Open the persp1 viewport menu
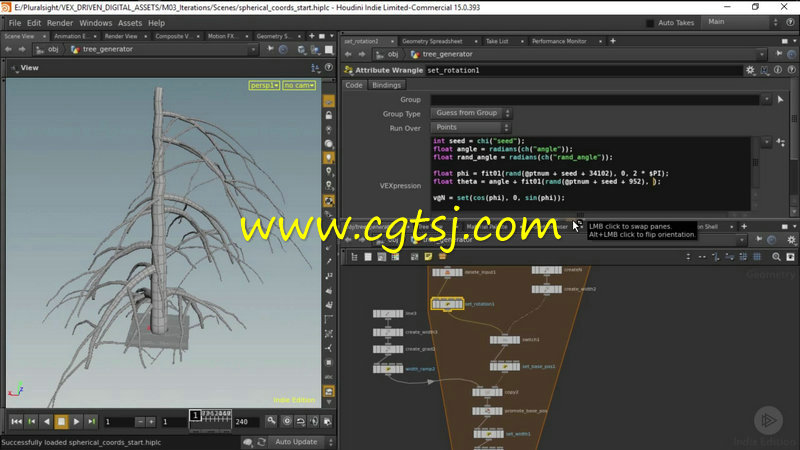 pyautogui.click(x=264, y=85)
